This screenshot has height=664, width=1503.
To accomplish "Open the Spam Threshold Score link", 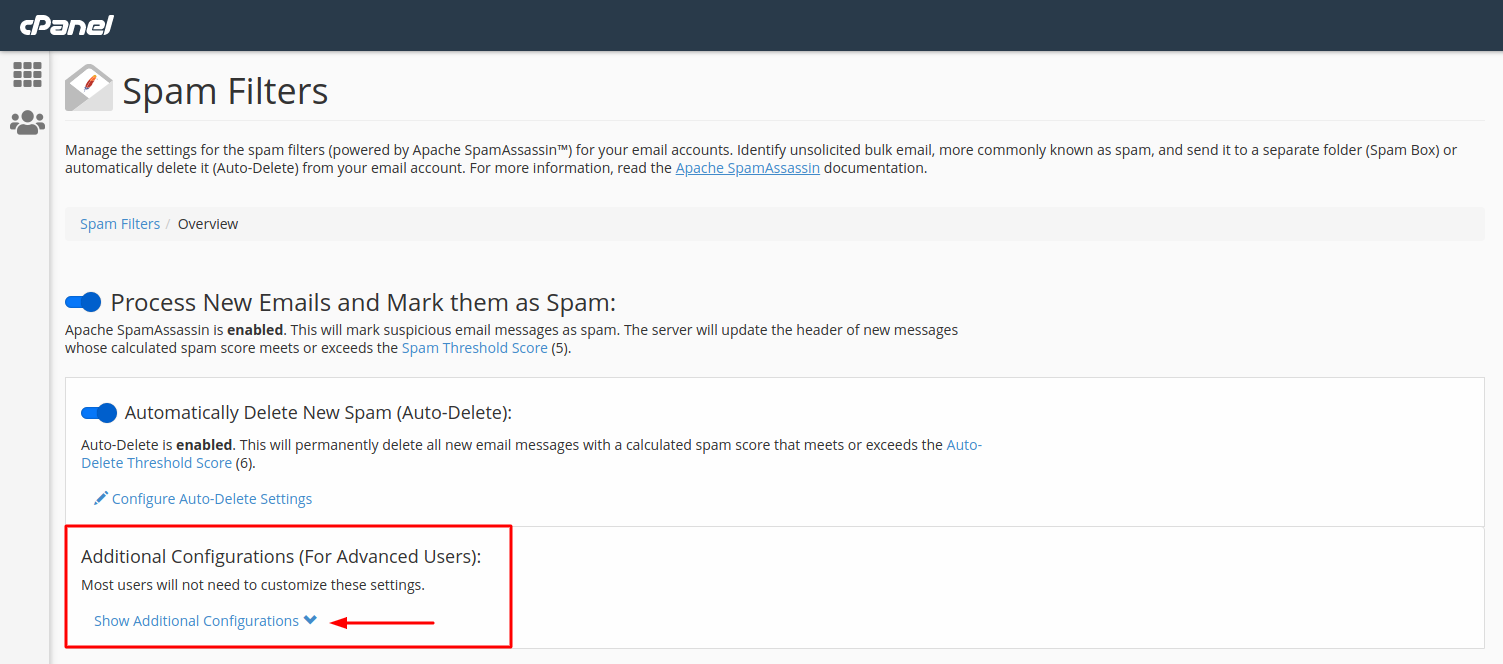I will pyautogui.click(x=474, y=348).
